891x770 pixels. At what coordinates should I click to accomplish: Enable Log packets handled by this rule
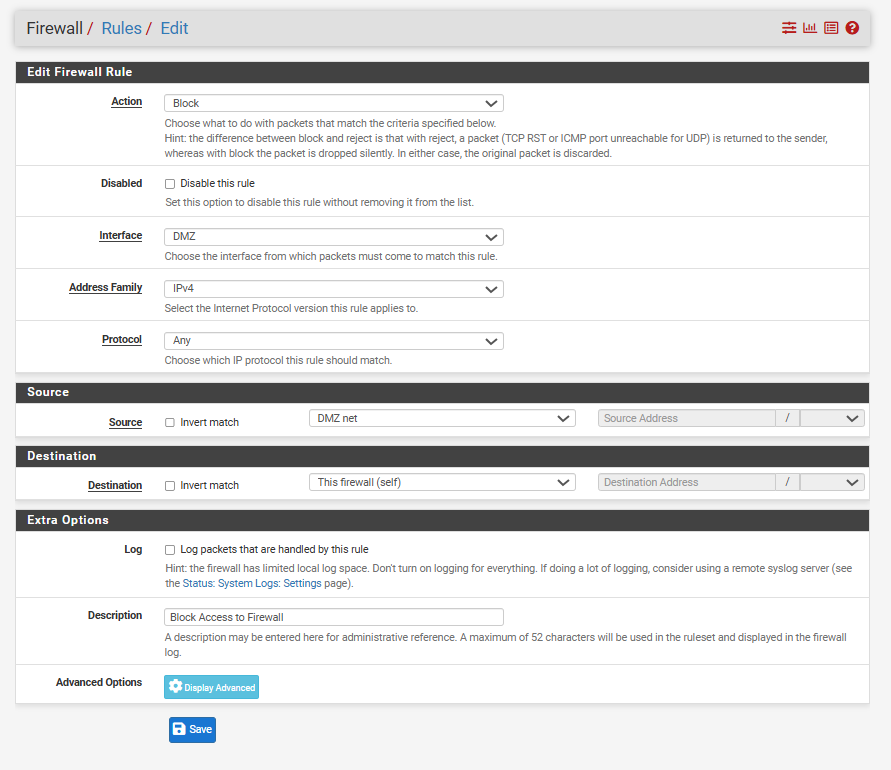point(170,550)
